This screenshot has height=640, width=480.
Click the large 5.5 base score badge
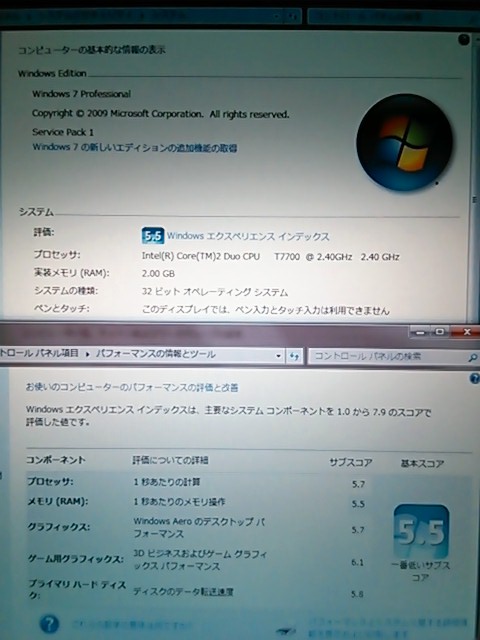[x=421, y=531]
